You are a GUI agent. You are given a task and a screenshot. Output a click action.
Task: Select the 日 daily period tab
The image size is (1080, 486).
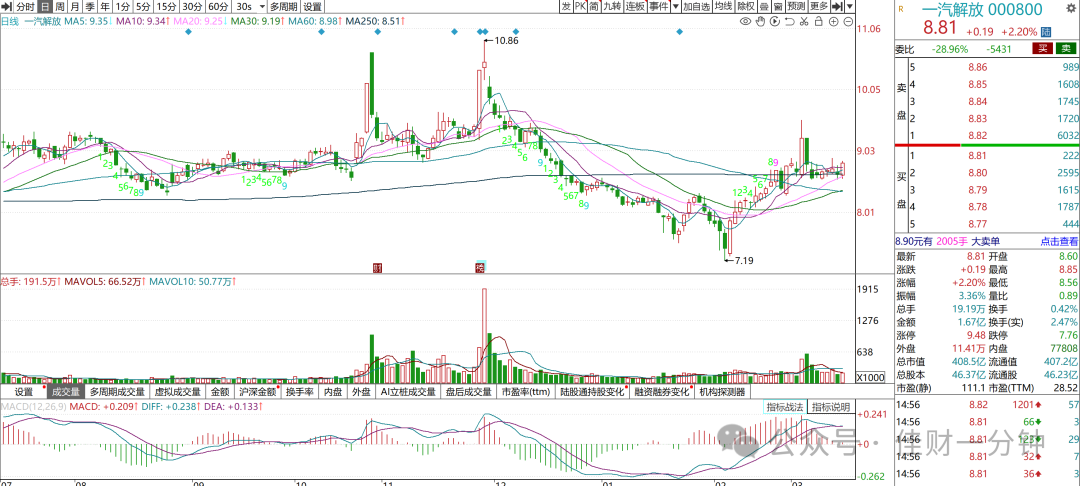pos(44,6)
